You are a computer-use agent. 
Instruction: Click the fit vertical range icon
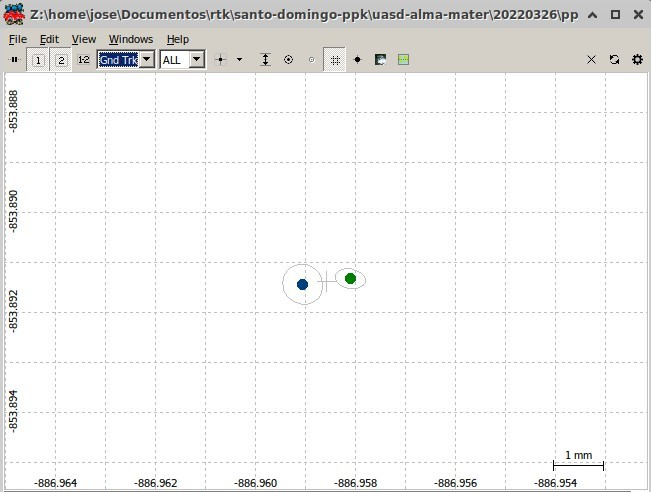tap(265, 60)
